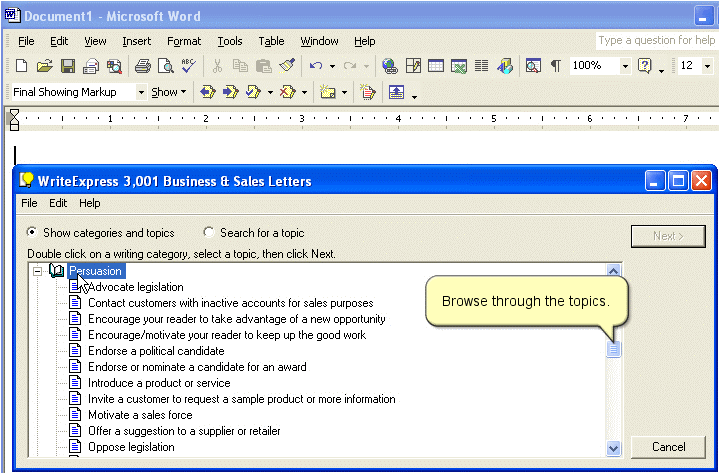Viewport: 719px width, 473px height.
Task: Open Word's Tools menu
Action: 230,41
